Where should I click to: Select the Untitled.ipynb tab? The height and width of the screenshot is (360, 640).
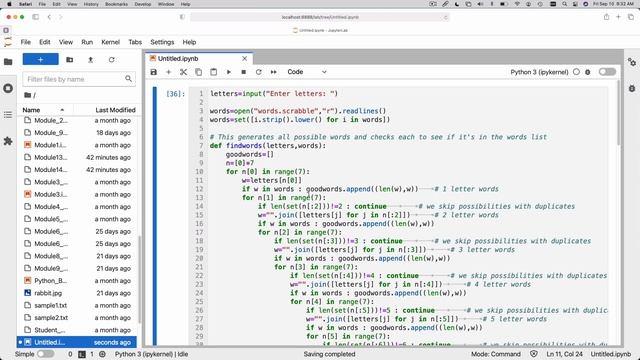point(199,59)
